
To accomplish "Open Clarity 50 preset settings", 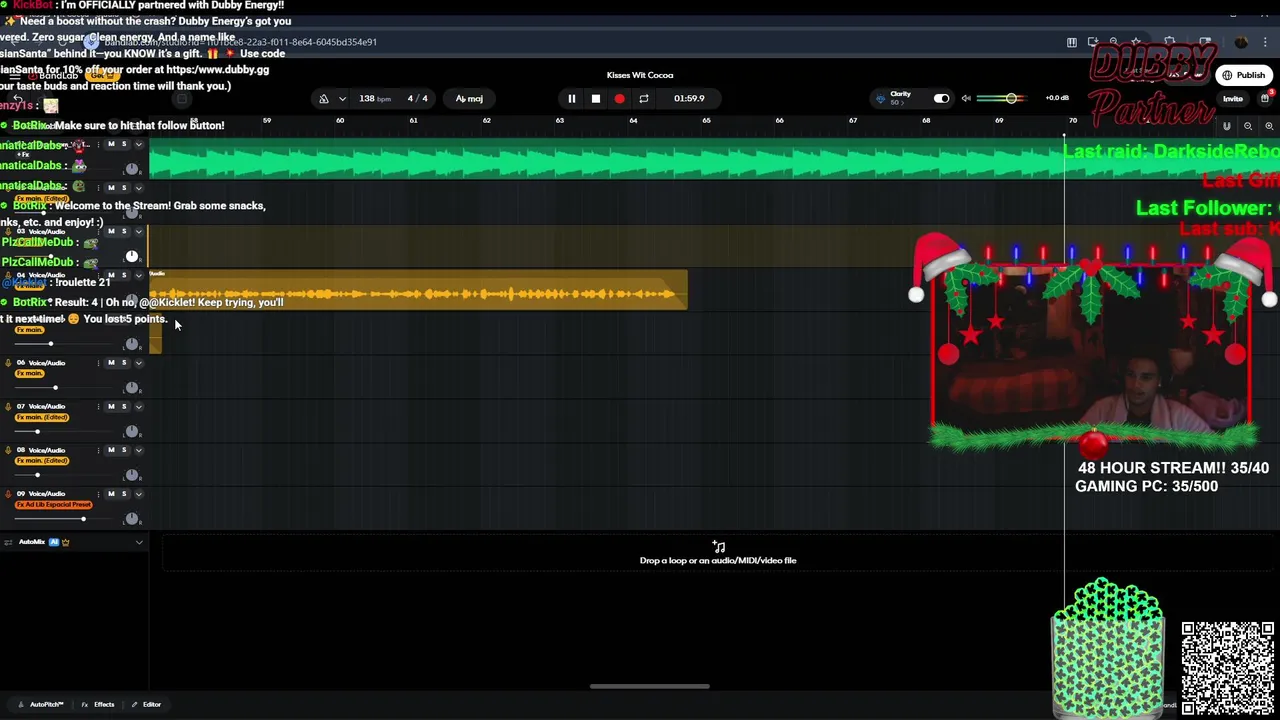I will [x=900, y=98].
